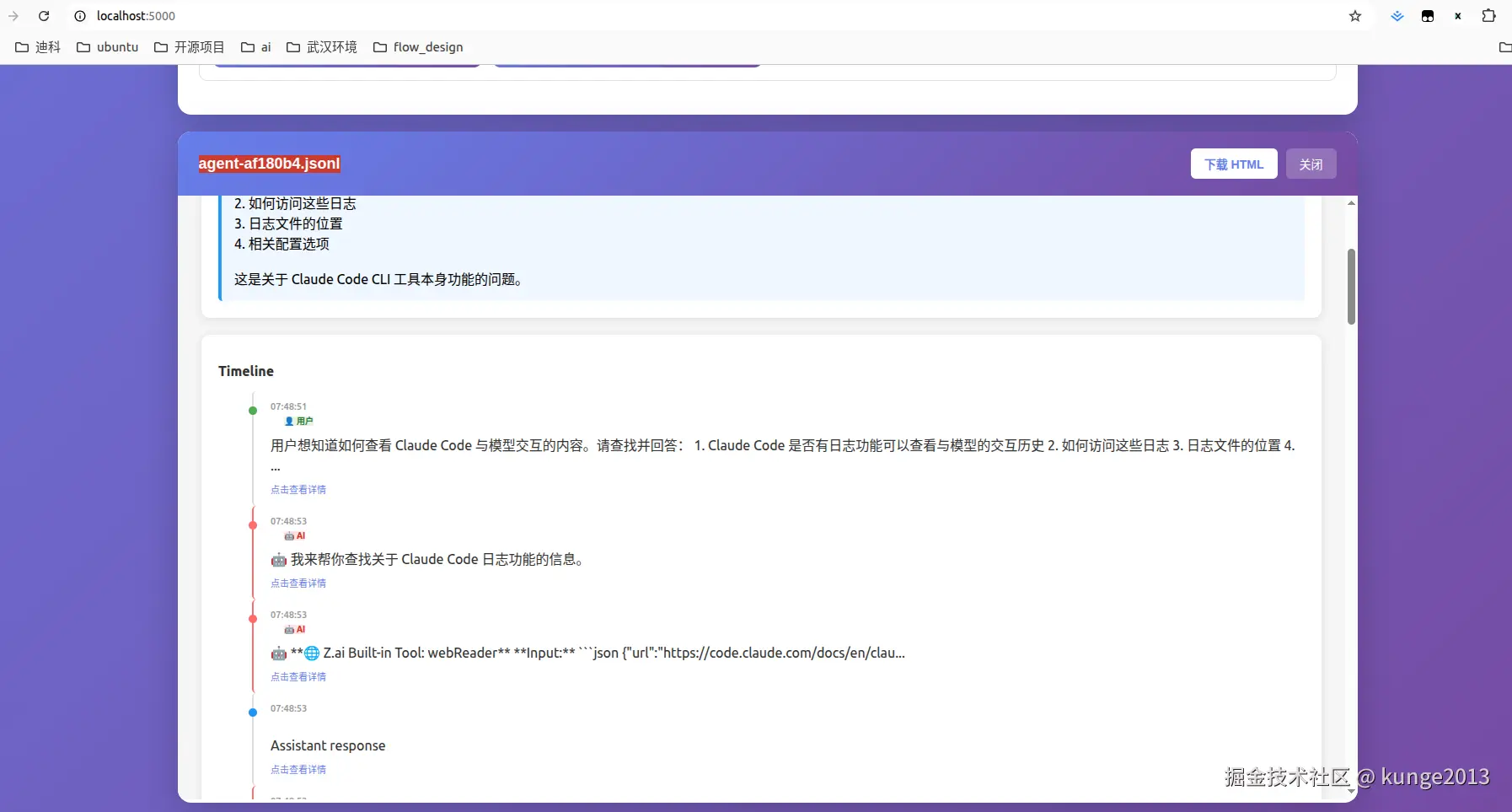Viewport: 1512px width, 812px height.
Task: Click the blue chevron extension icon
Action: pyautogui.click(x=1397, y=16)
